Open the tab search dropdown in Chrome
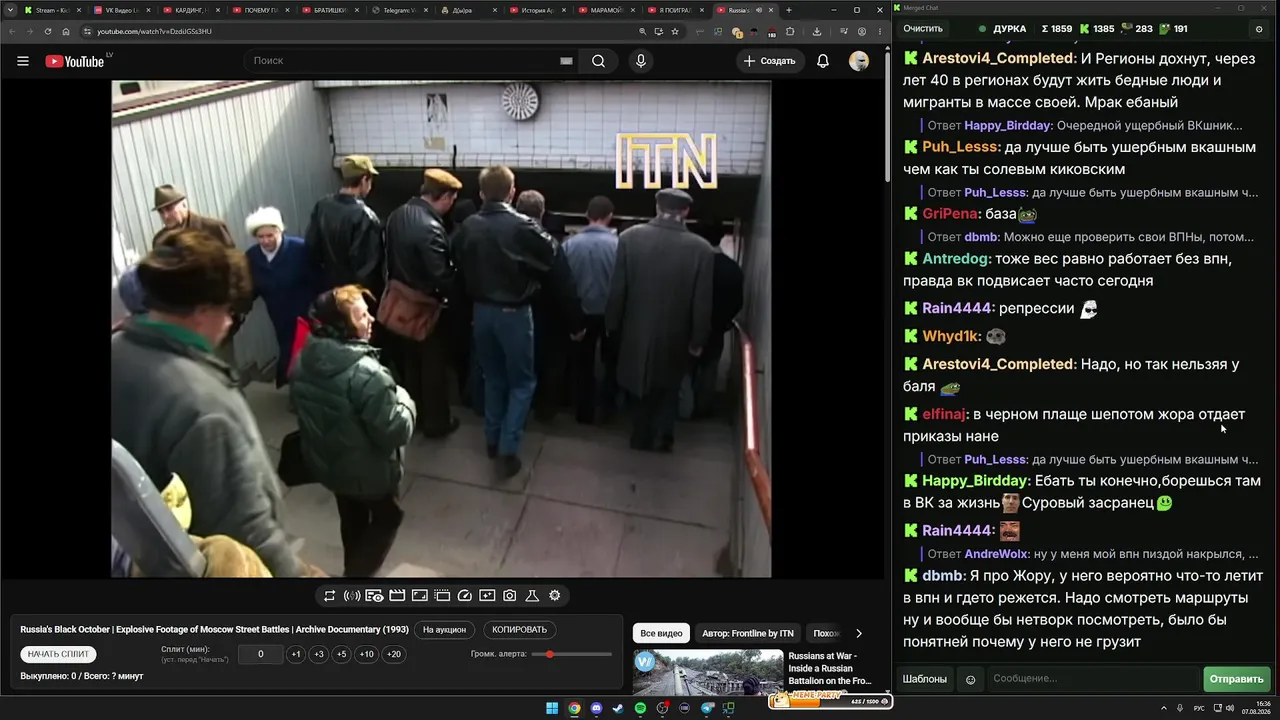This screenshot has width=1280, height=720. [x=11, y=10]
